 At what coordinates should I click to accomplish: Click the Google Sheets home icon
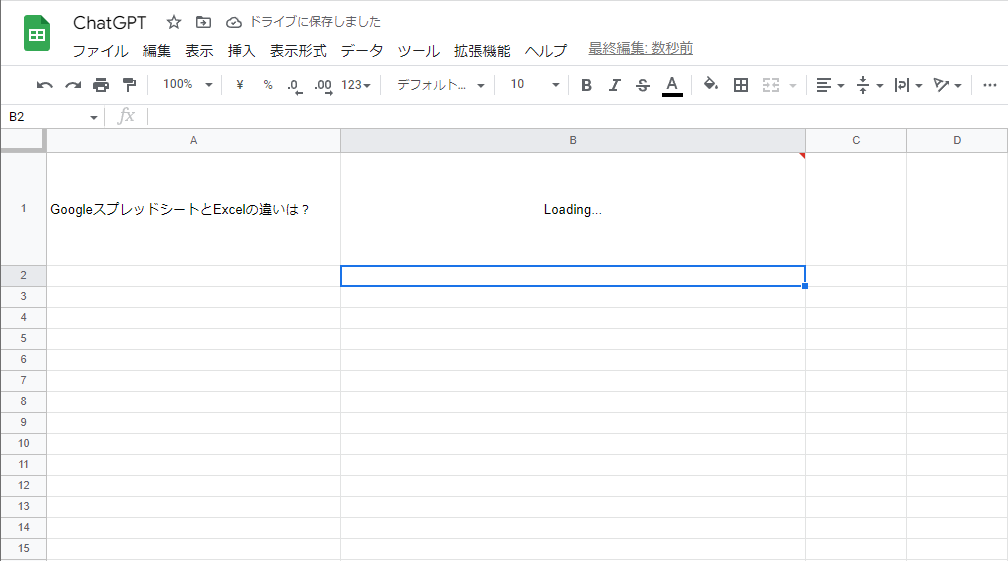coord(37,33)
